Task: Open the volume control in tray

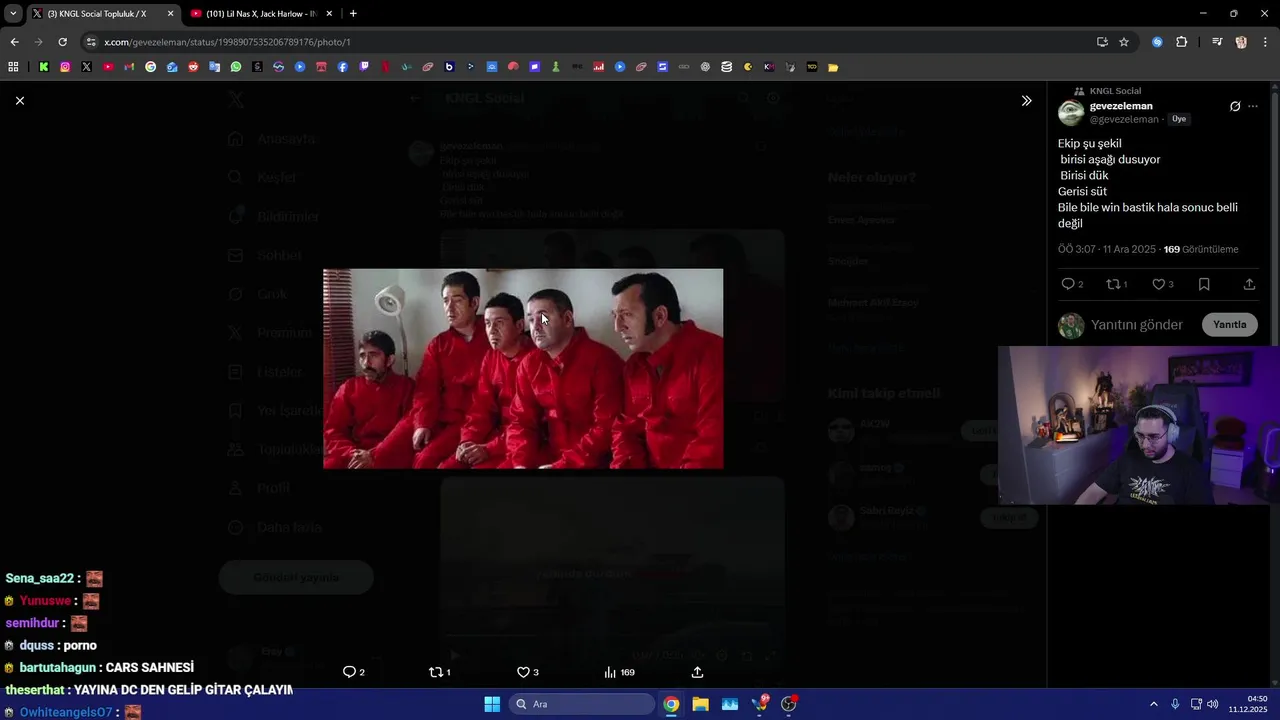Action: click(1212, 704)
